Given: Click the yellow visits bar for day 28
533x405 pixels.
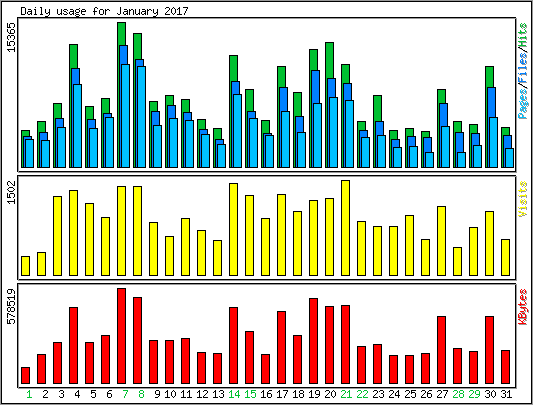Looking at the screenshot, I should point(458,261).
